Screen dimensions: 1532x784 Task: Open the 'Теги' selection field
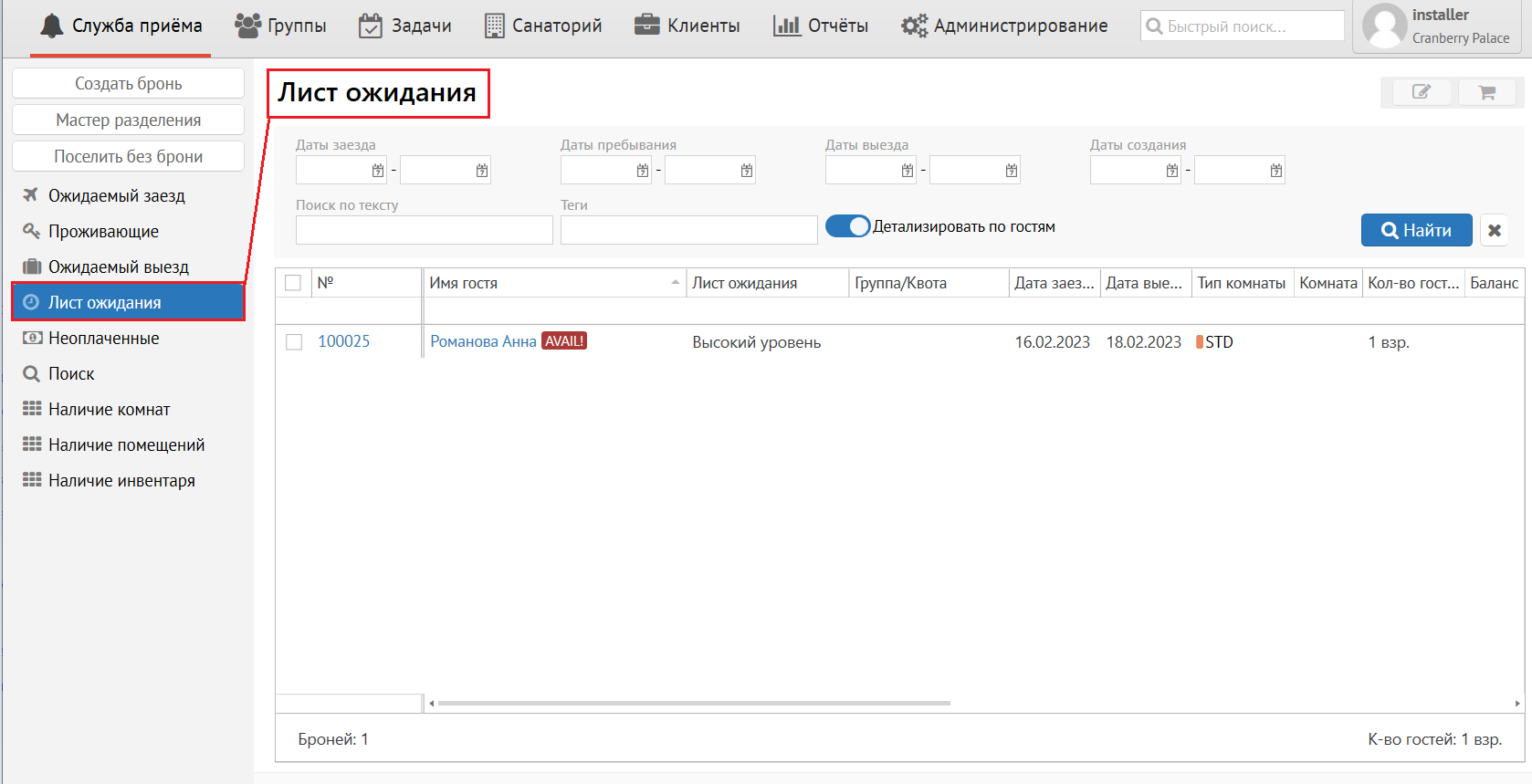pos(688,230)
